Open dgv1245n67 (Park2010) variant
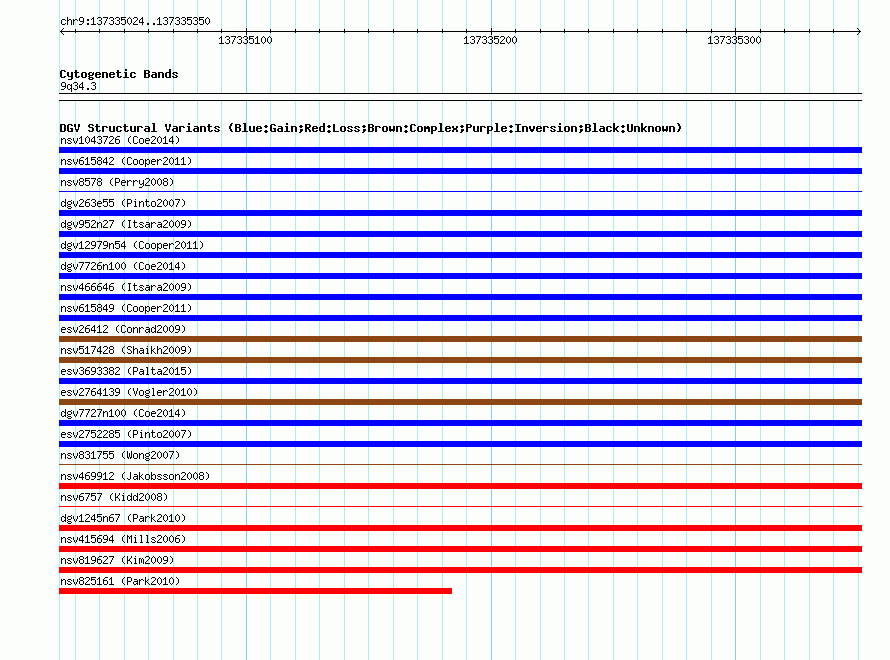890x660 pixels. point(123,518)
